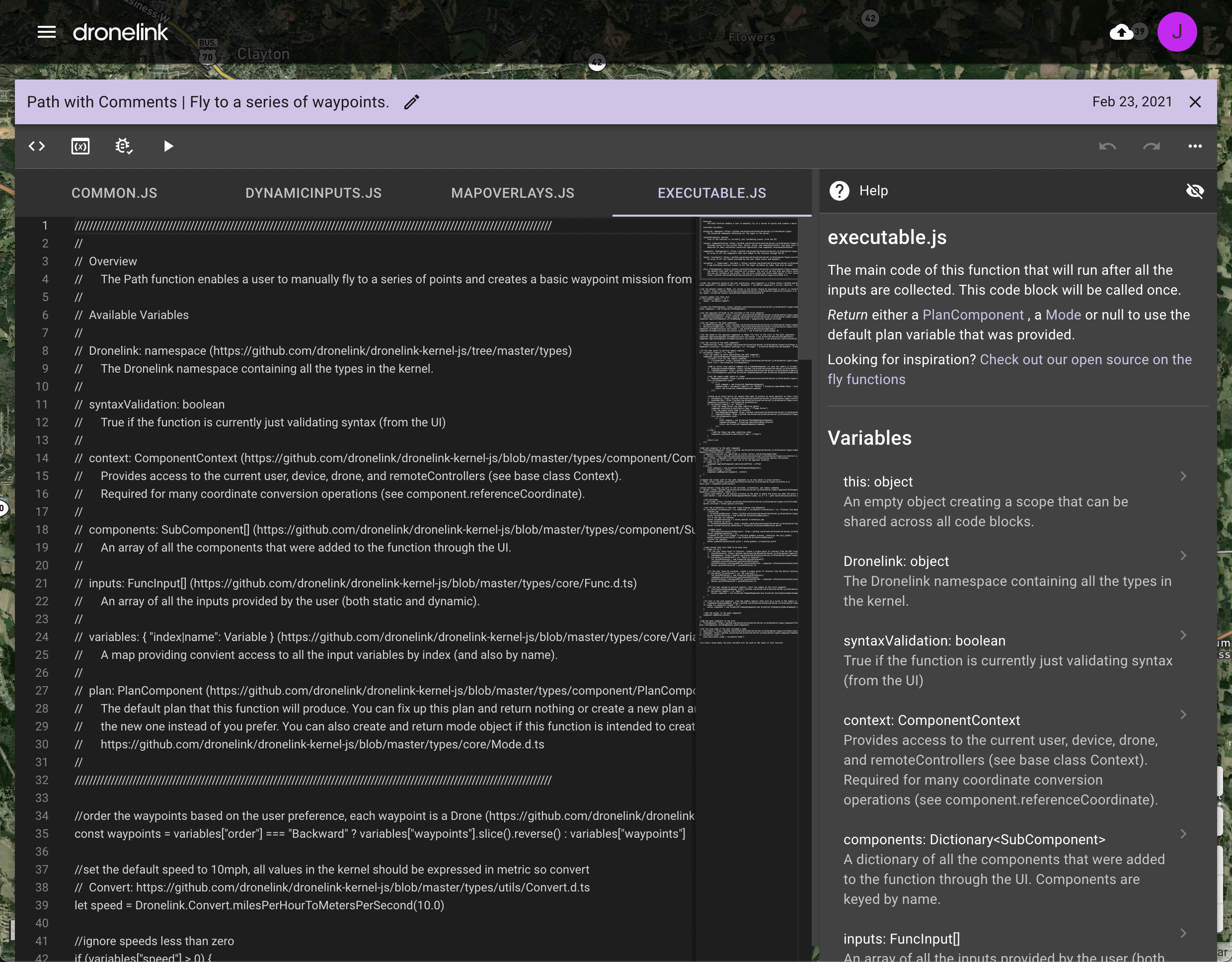Select the EXECUTABLE.JS tab
1232x962 pixels.
tap(712, 193)
